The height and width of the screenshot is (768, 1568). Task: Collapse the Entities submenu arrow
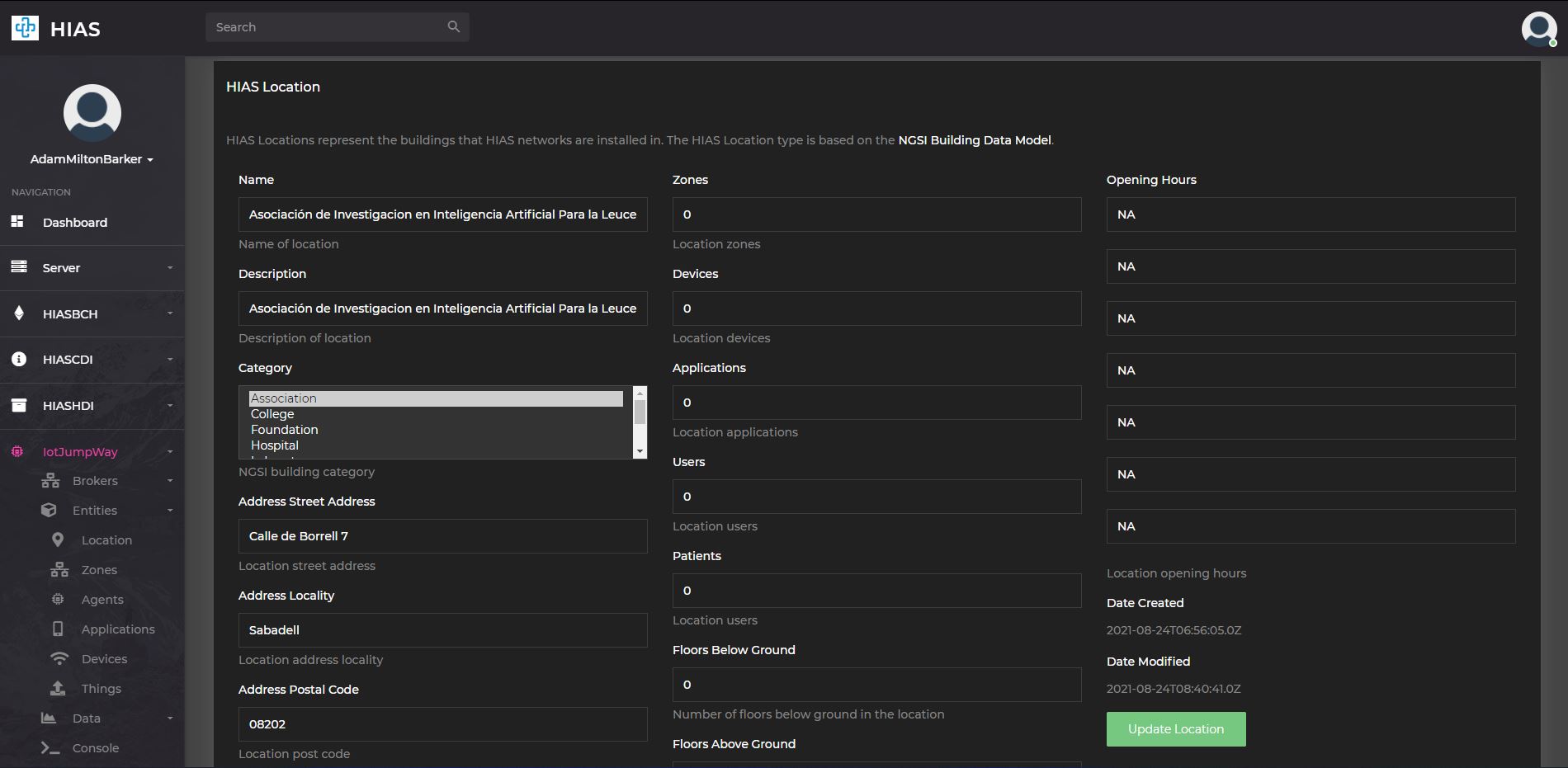click(x=170, y=511)
